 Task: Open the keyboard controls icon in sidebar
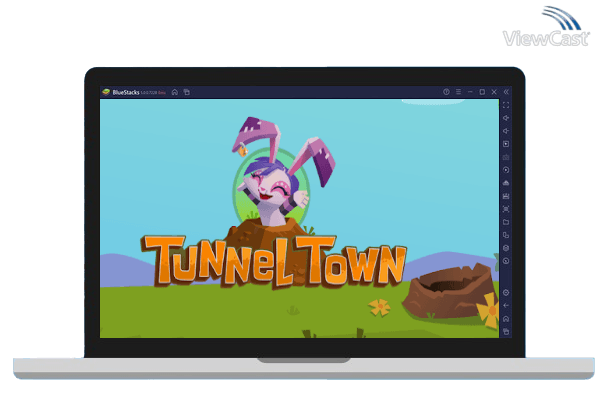pyautogui.click(x=506, y=157)
